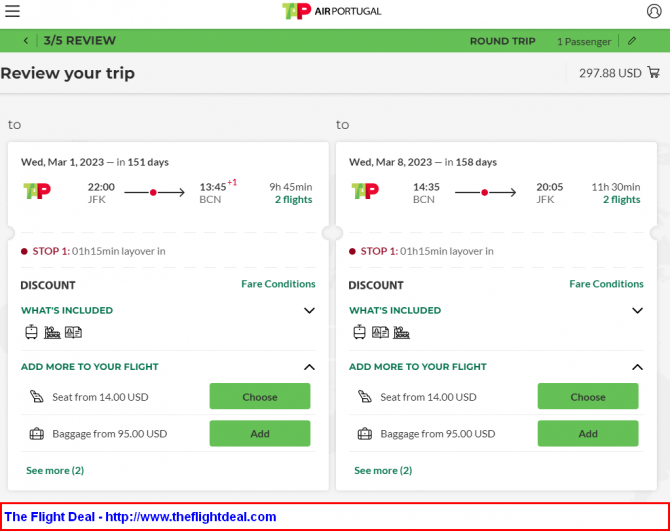Click the 1 Passenger label
Viewport: 670px width, 531px height.
pos(584,41)
